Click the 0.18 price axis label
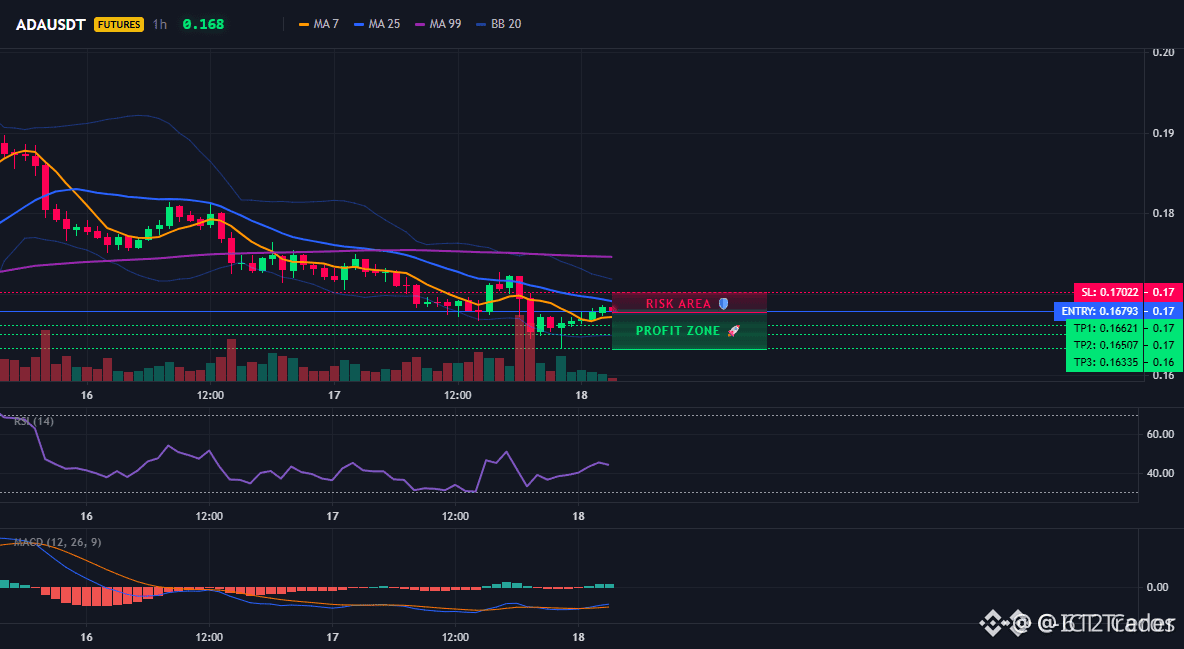This screenshot has width=1184, height=649. pos(1163,213)
